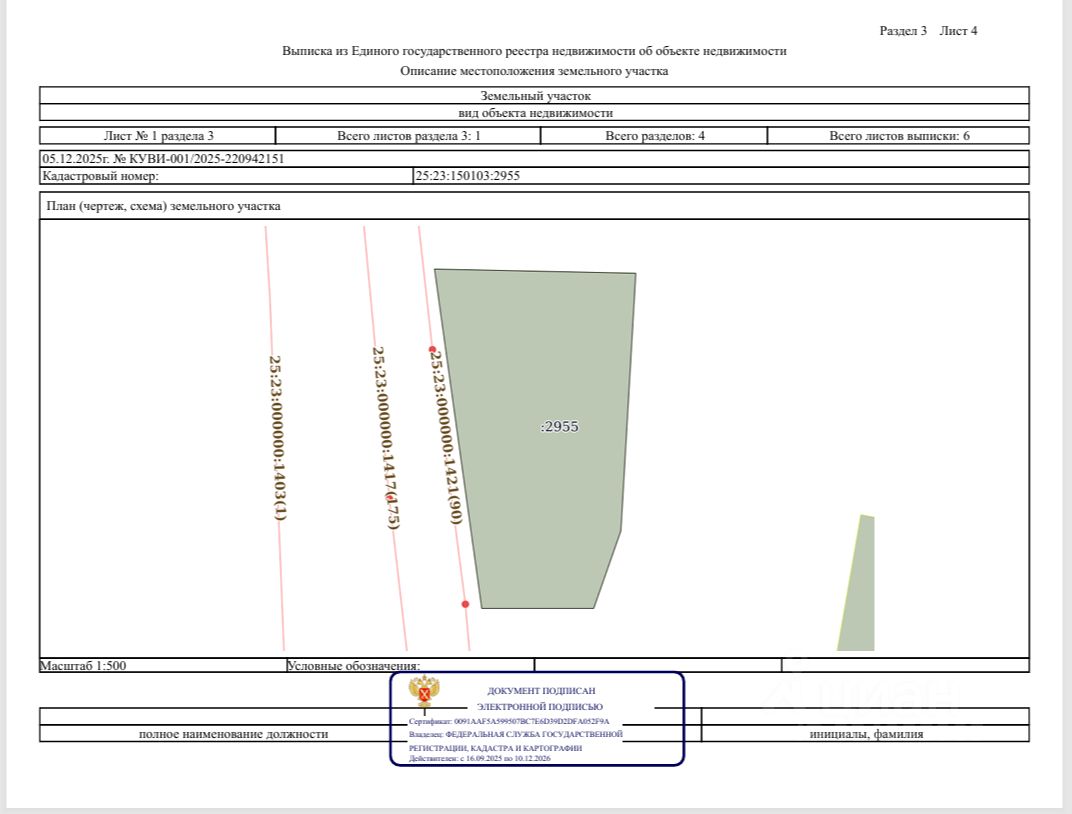Click the Rosreestr coat of arms emblem

pyautogui.click(x=424, y=692)
